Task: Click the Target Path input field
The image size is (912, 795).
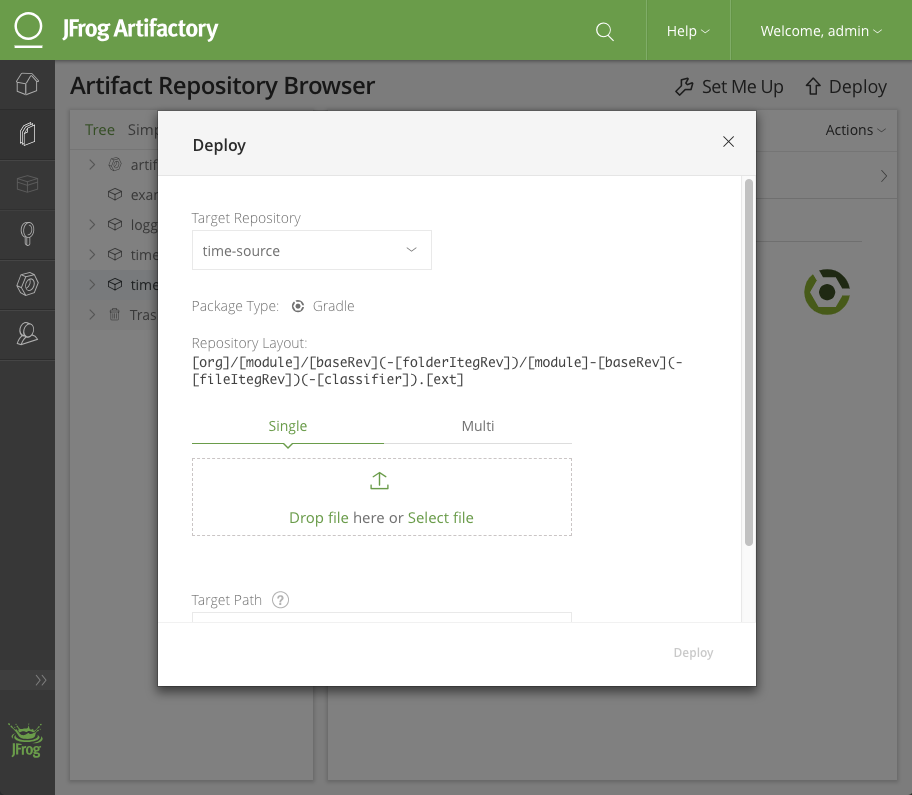Action: [382, 617]
